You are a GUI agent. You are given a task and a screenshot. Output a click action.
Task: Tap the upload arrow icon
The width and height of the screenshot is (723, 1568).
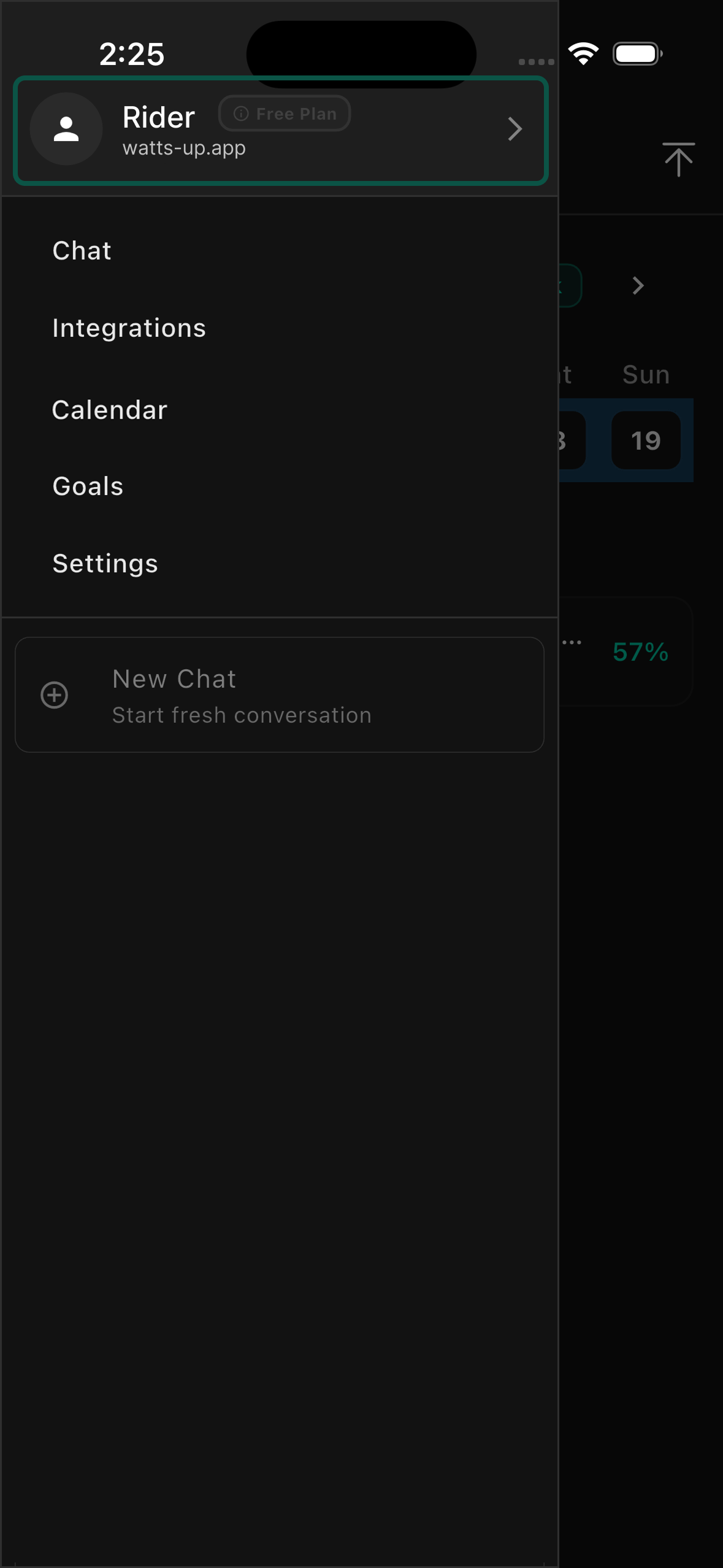[x=678, y=159]
